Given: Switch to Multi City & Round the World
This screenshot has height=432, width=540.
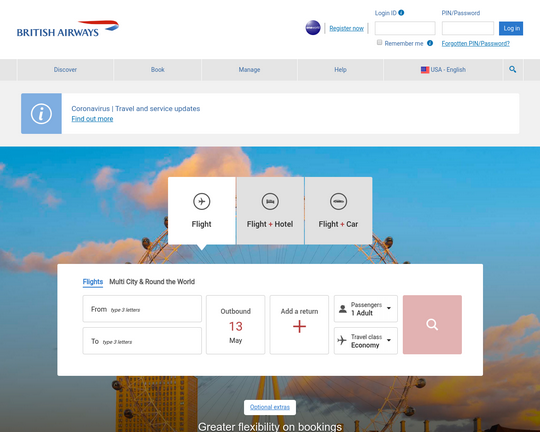Looking at the screenshot, I should 152,282.
